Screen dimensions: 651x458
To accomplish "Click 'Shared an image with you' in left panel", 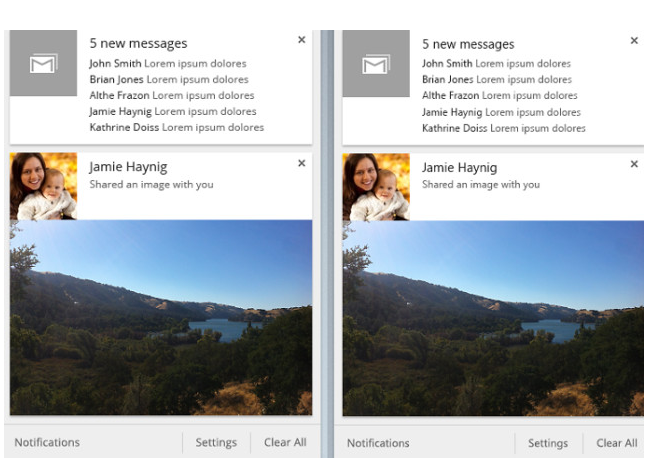I will pyautogui.click(x=152, y=185).
